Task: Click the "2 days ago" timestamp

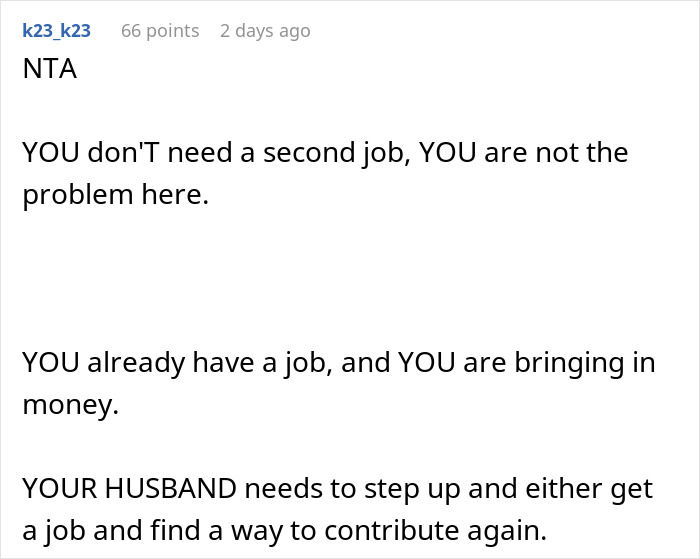Action: coord(265,31)
